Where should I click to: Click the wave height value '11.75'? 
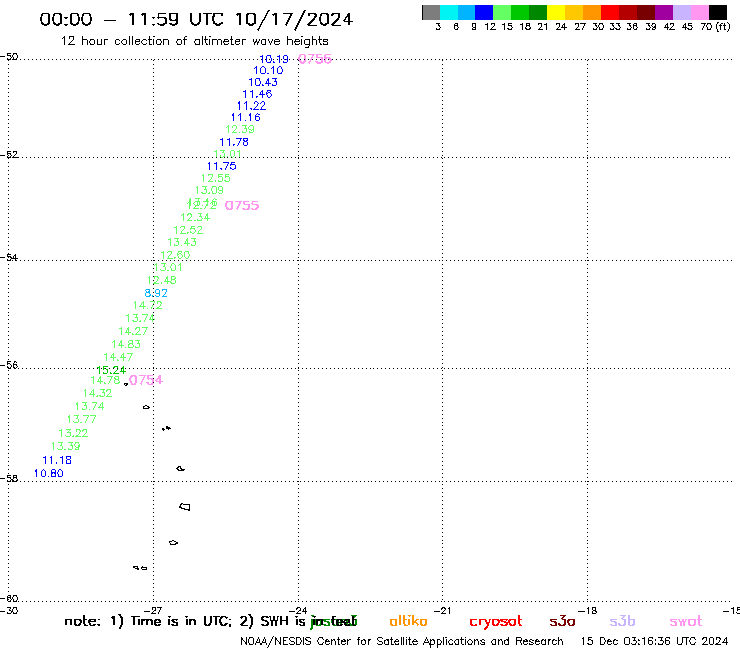221,166
